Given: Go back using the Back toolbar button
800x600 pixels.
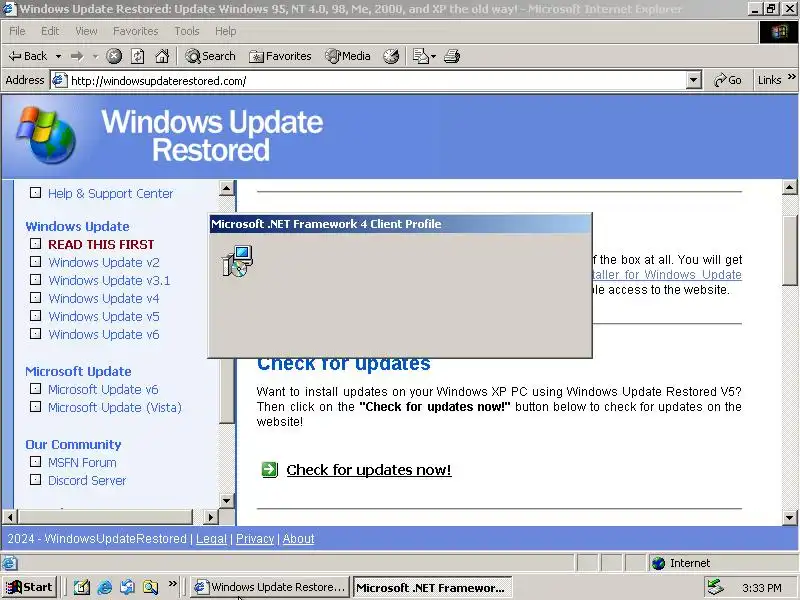Looking at the screenshot, I should (x=28, y=56).
